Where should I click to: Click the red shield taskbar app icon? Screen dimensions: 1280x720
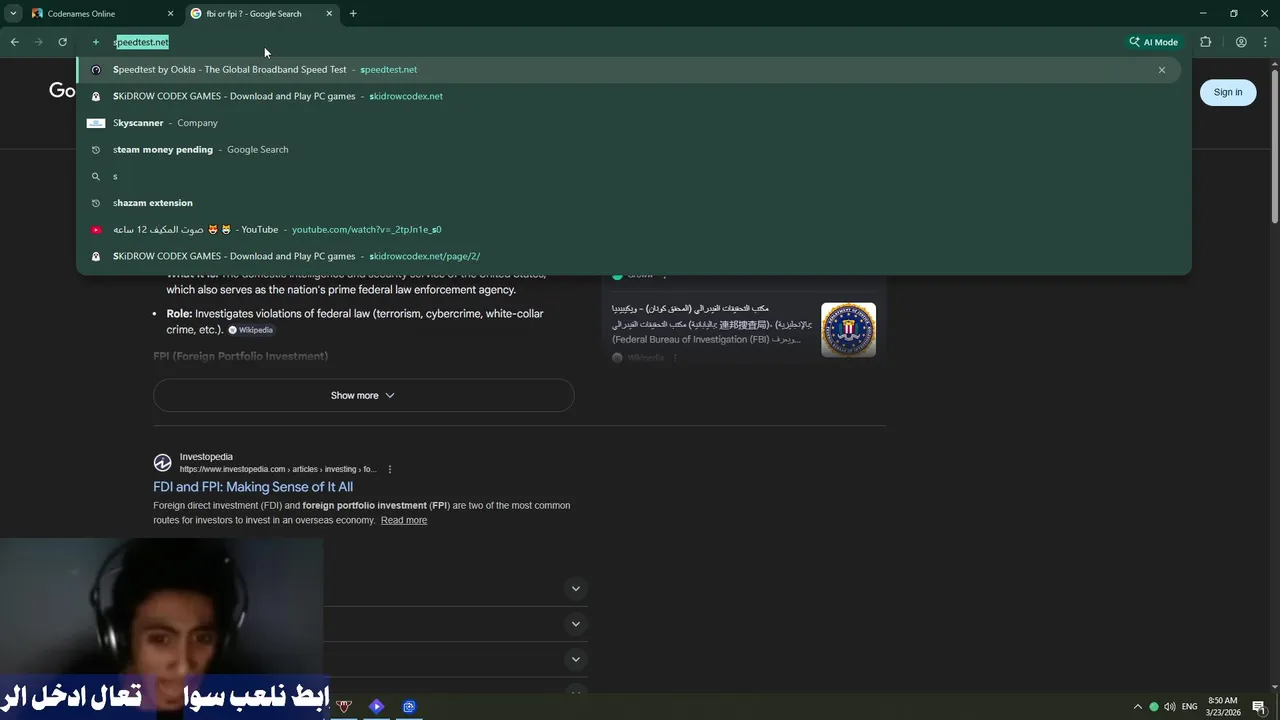click(344, 706)
